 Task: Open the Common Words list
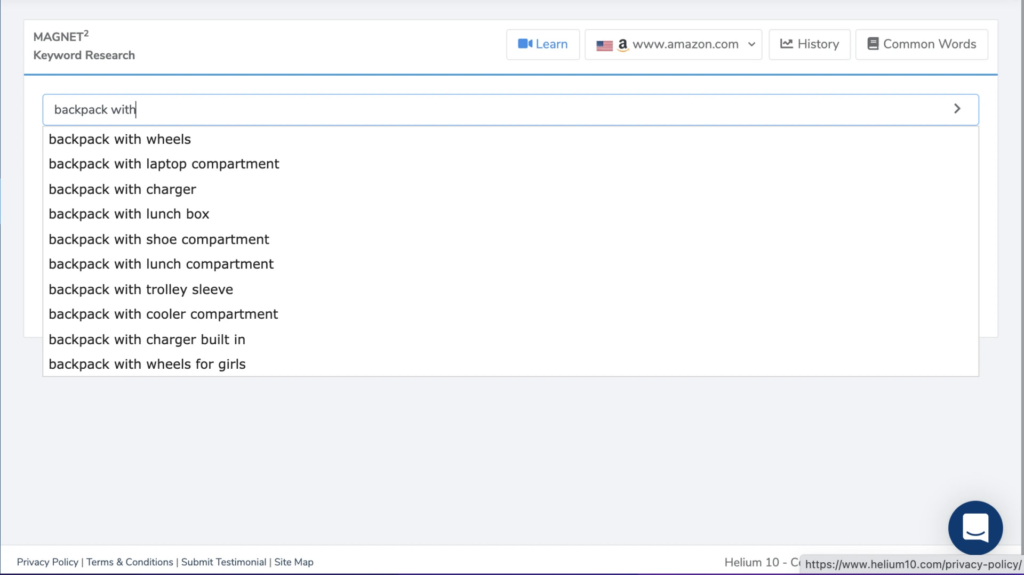[921, 44]
